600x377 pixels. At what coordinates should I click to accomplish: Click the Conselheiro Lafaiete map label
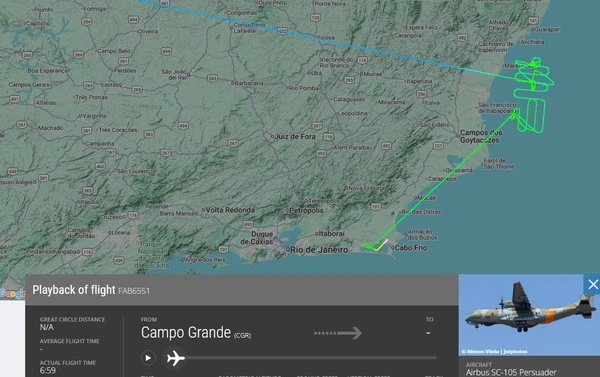click(x=249, y=28)
